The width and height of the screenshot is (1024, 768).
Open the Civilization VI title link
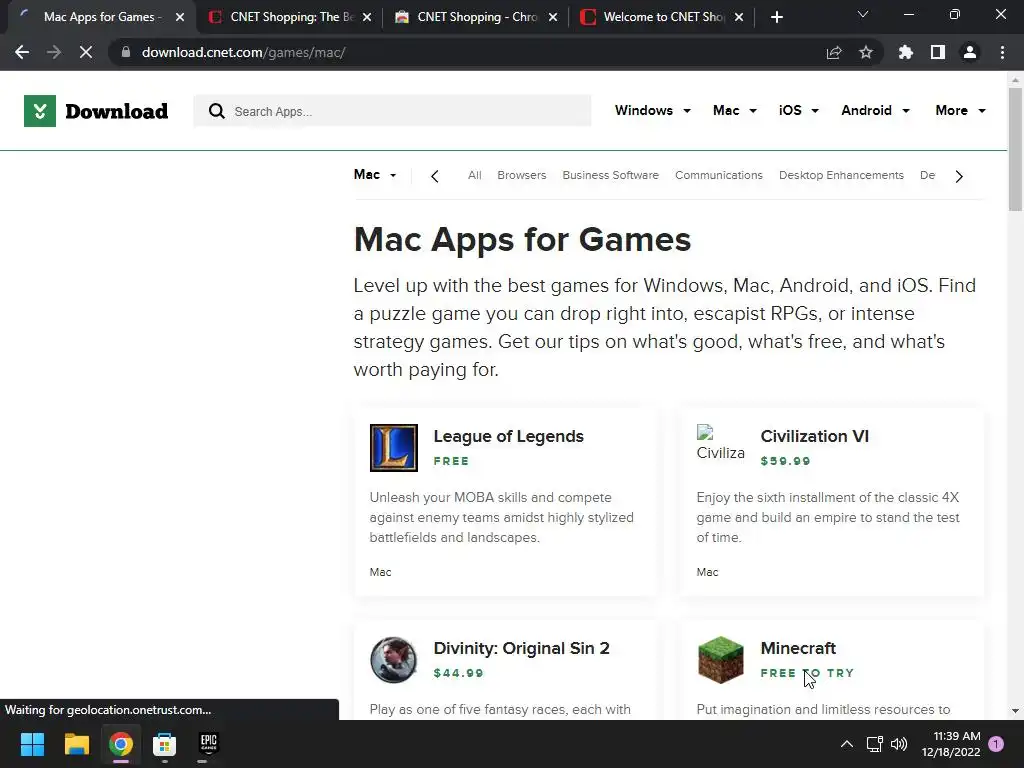pyautogui.click(x=814, y=436)
